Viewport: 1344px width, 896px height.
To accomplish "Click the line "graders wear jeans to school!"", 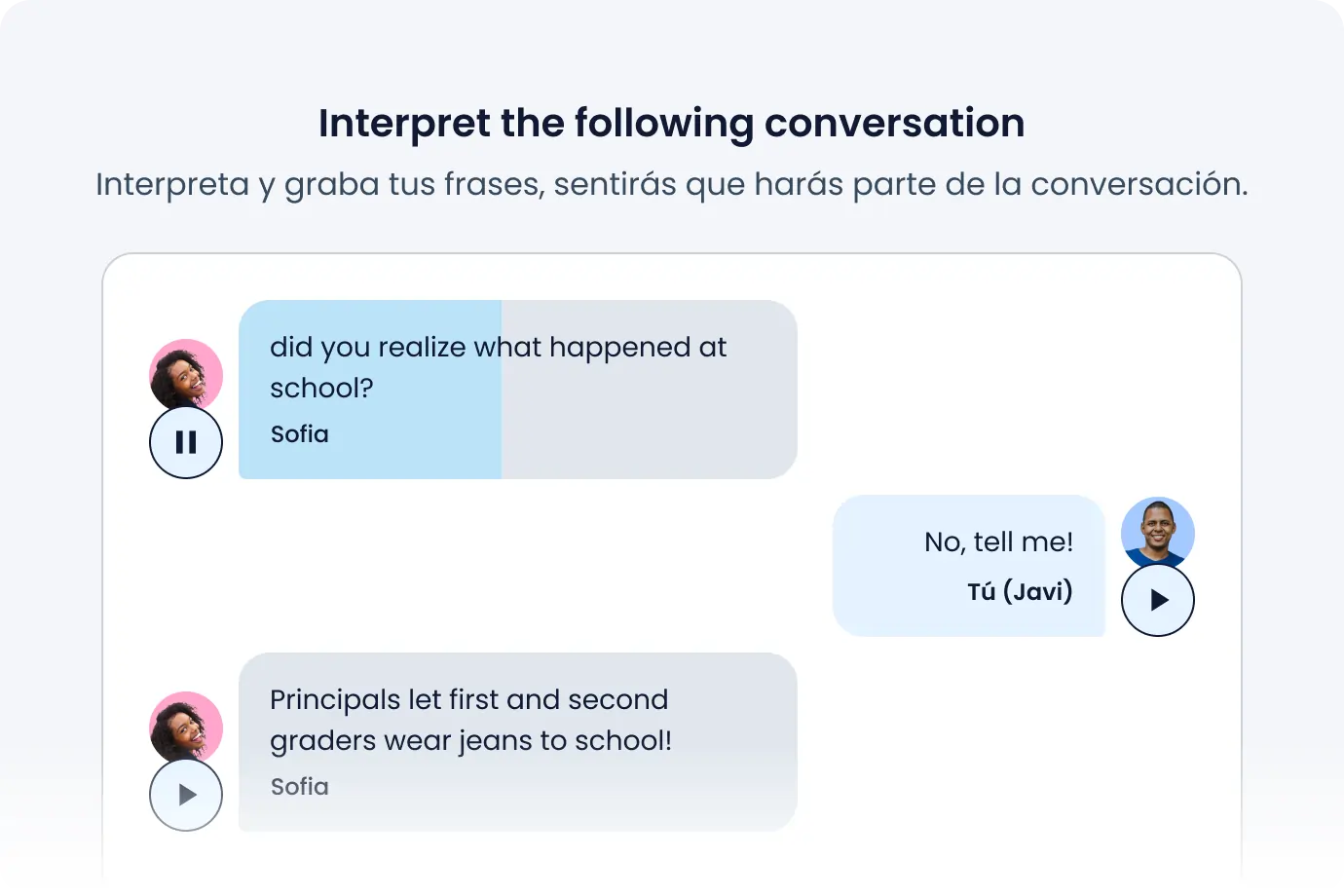I will point(470,741).
